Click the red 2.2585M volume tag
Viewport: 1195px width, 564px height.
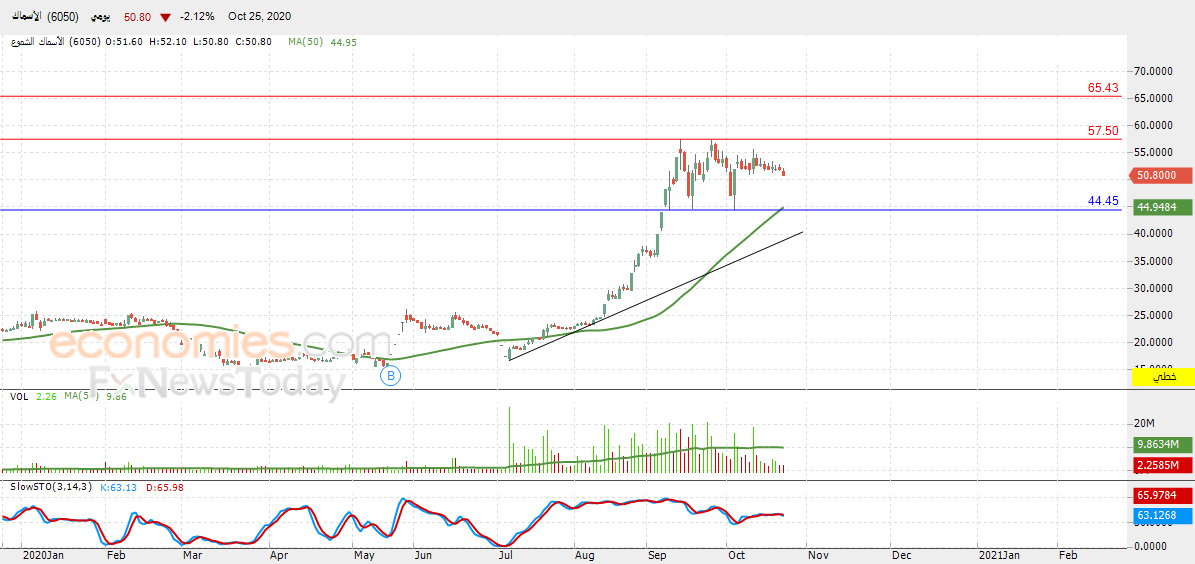coord(1161,466)
